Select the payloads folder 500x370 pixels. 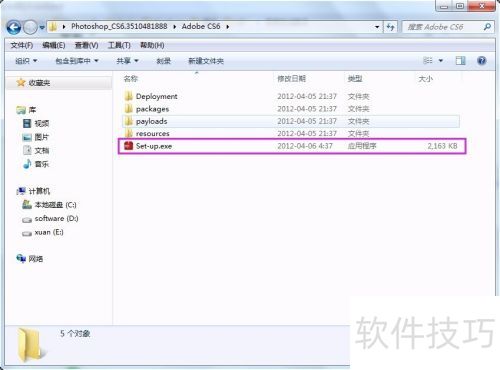point(291,121)
